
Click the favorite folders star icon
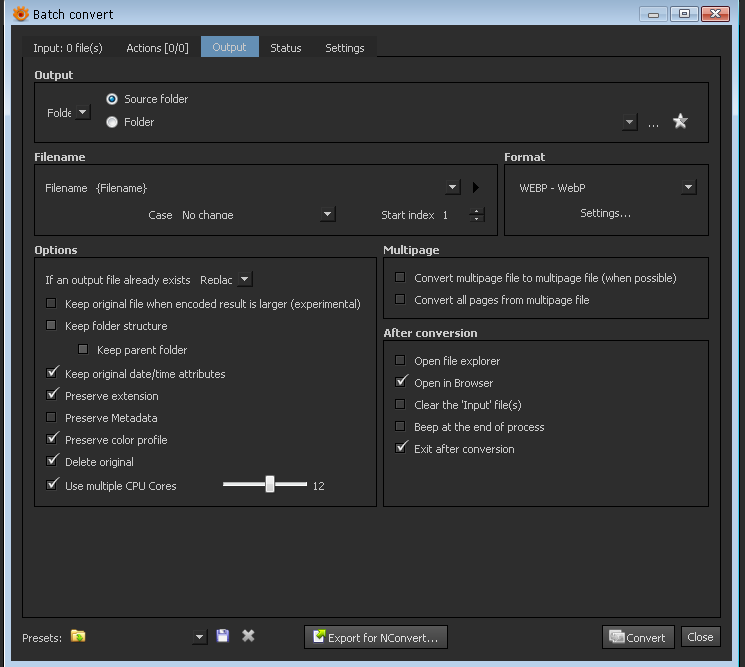pos(680,122)
